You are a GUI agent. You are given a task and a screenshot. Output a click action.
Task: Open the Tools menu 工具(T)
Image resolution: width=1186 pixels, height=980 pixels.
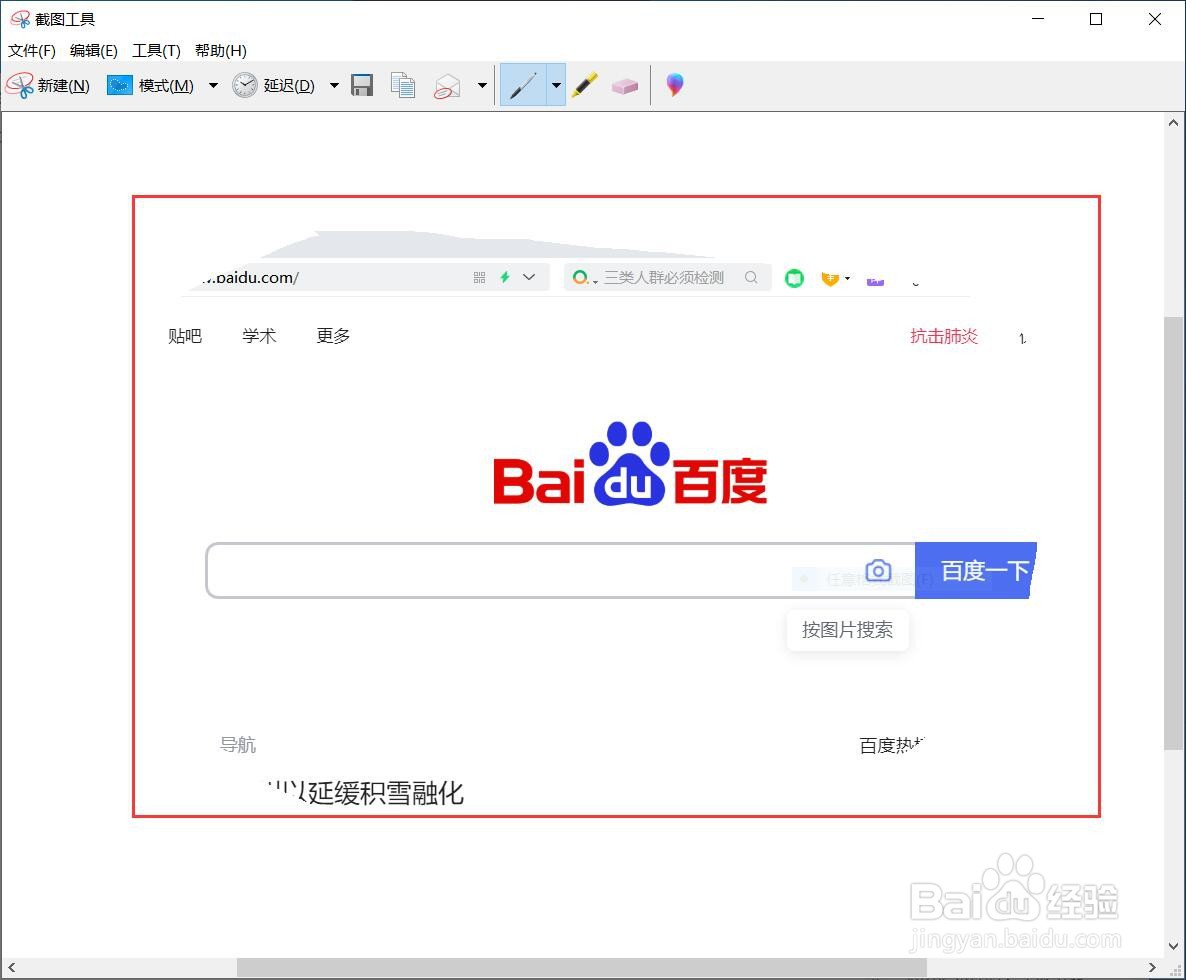click(157, 51)
